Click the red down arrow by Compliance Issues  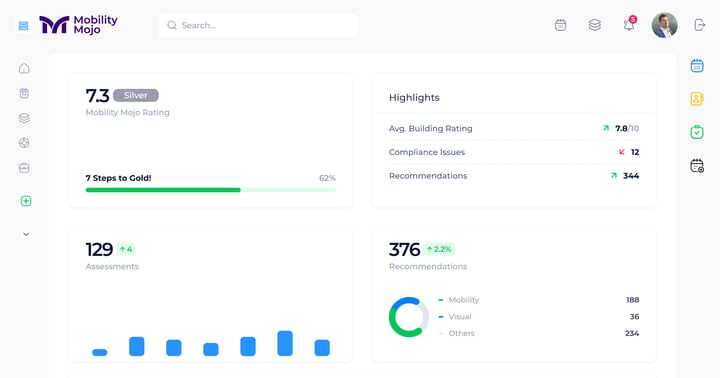622,152
